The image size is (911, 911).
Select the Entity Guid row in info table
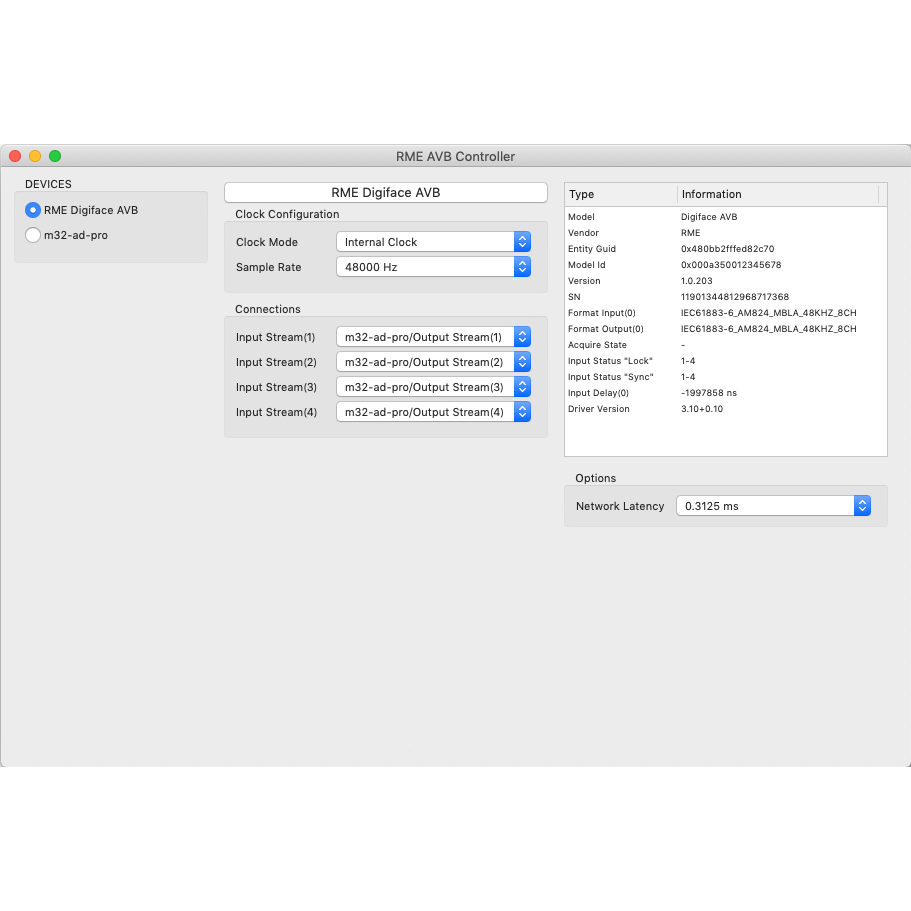(x=725, y=249)
